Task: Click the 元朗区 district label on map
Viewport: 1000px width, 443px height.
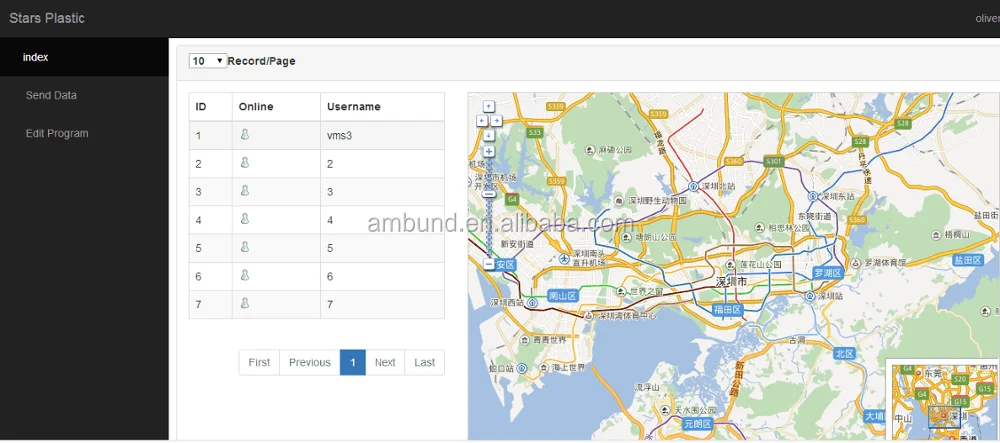Action: click(698, 423)
